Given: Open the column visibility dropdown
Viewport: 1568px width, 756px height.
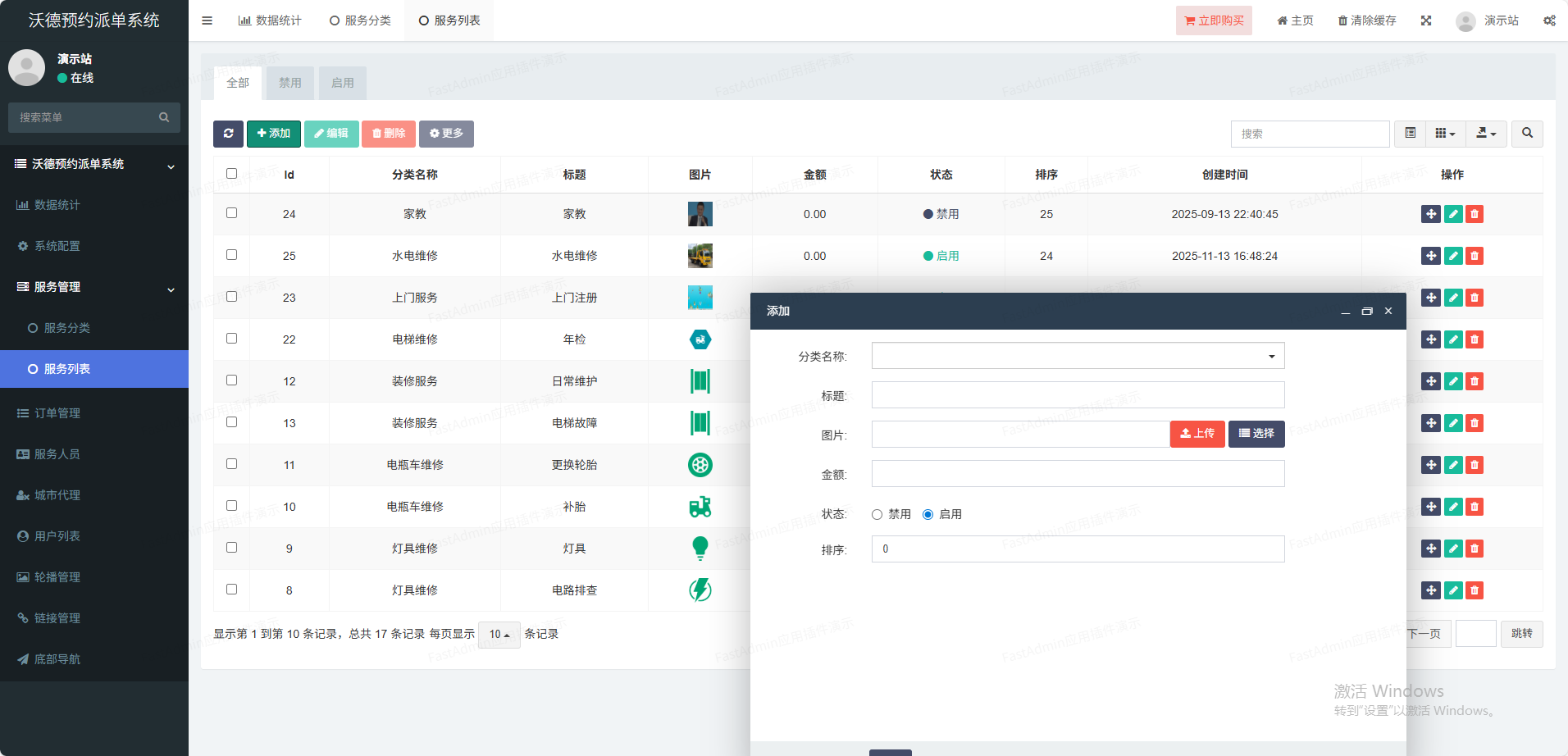Looking at the screenshot, I should pyautogui.click(x=1445, y=134).
